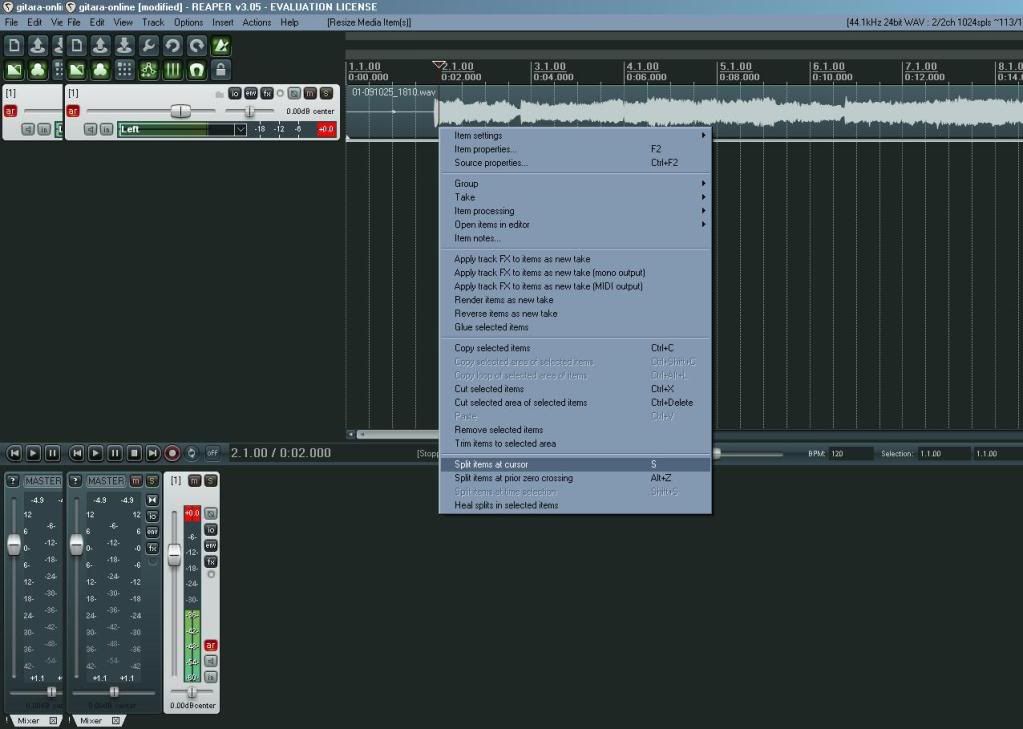Expand Group submenu
1023x729 pixels.
575,183
